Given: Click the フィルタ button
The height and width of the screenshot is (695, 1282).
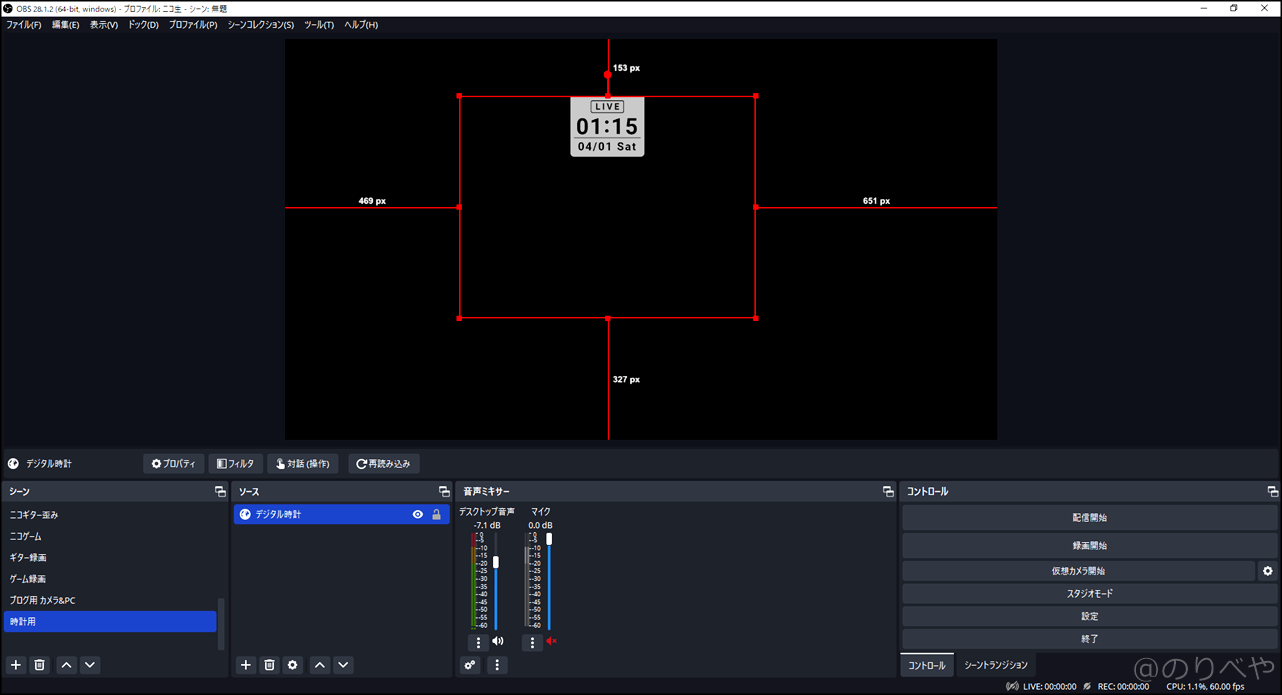Looking at the screenshot, I should (236, 464).
